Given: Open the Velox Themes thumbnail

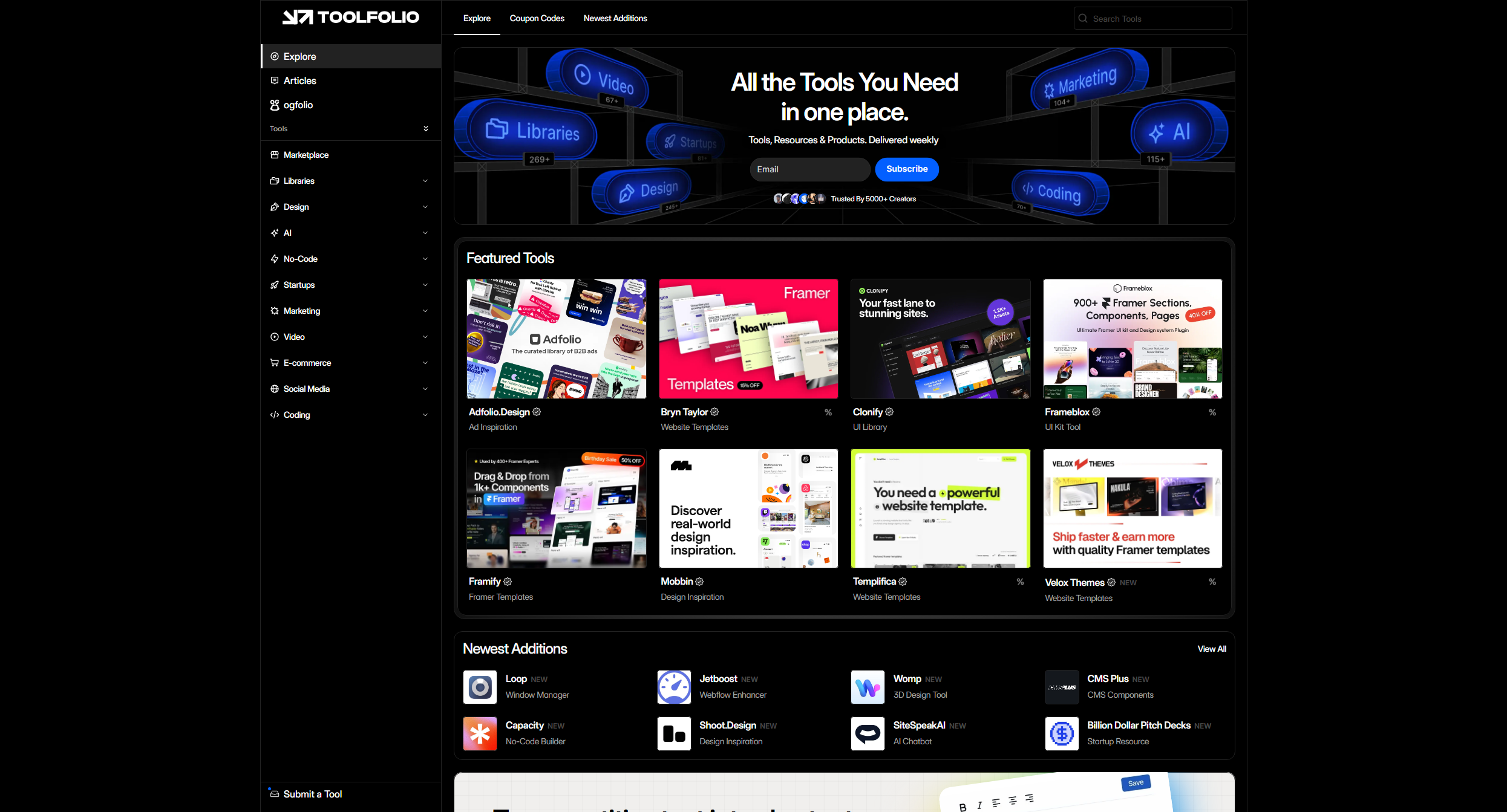Looking at the screenshot, I should click(1133, 508).
